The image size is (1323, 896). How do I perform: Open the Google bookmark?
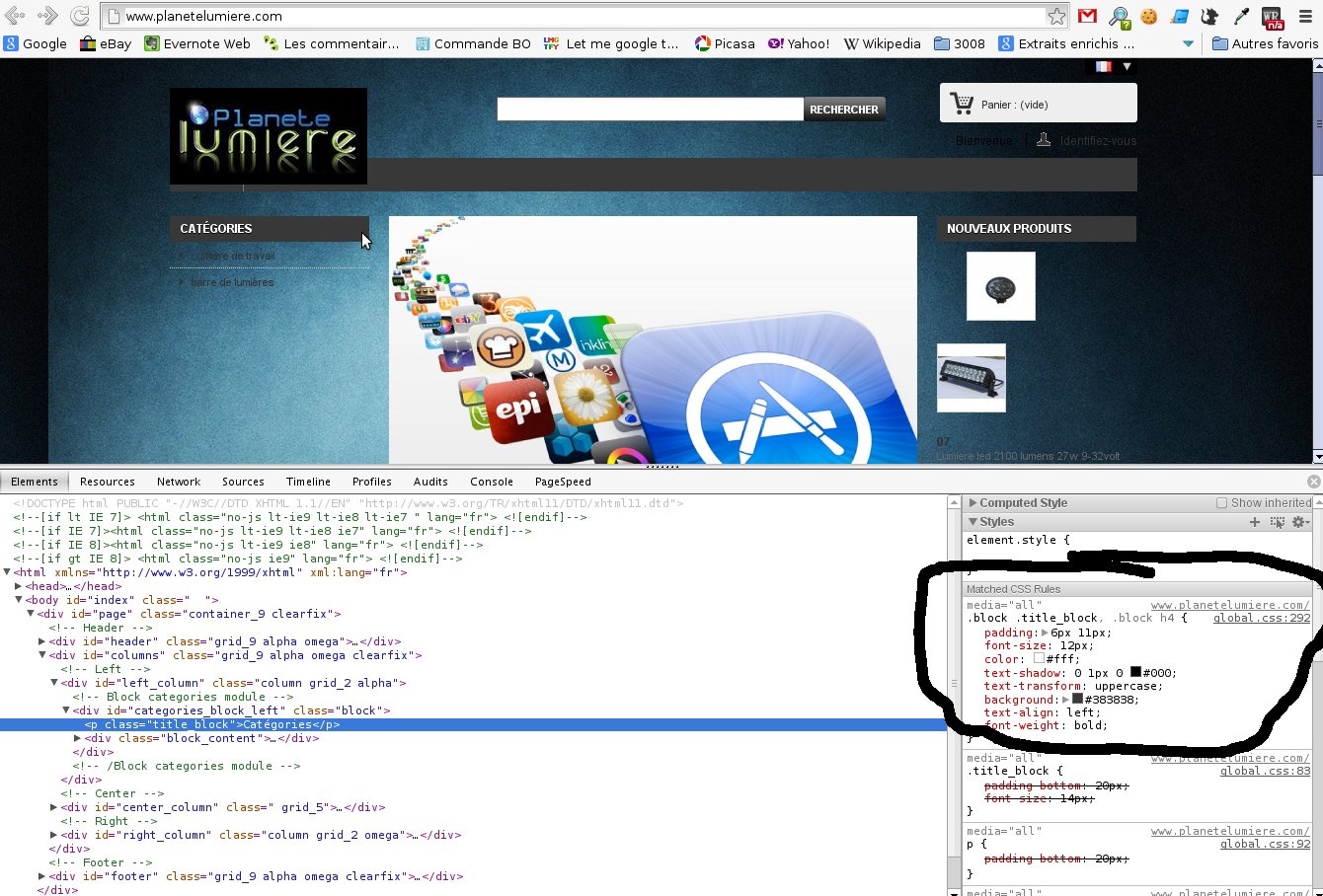point(35,43)
